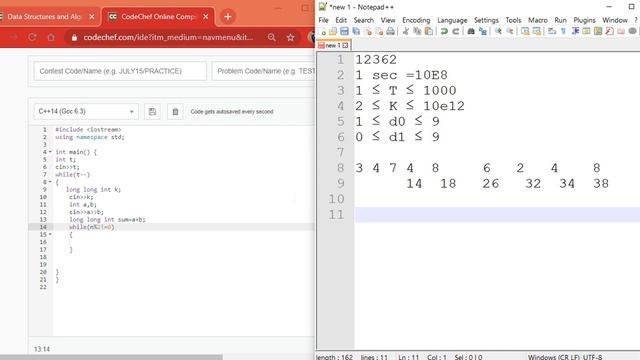
Task: Toggle the Indent guide icon in Notepad++
Action: [575, 31]
